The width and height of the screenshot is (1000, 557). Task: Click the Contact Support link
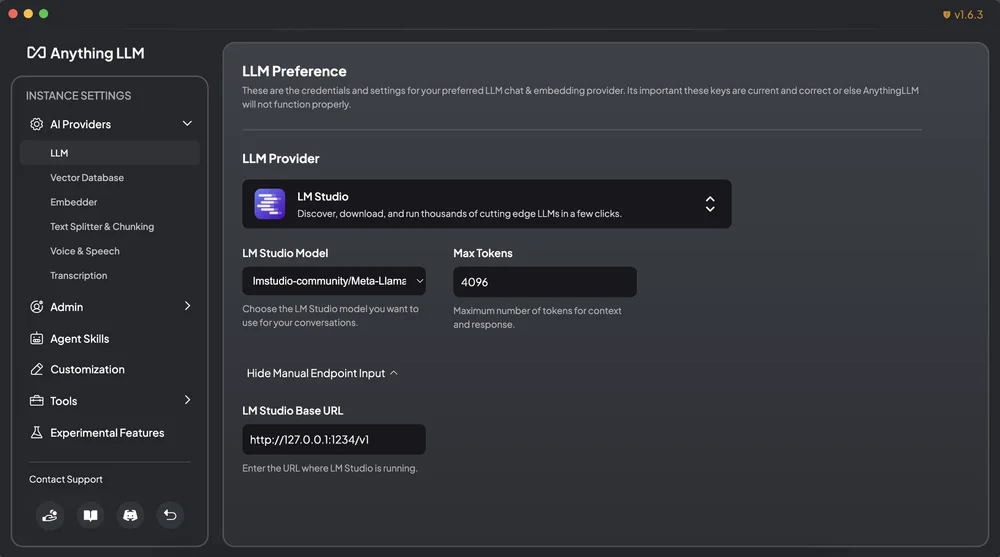point(66,479)
